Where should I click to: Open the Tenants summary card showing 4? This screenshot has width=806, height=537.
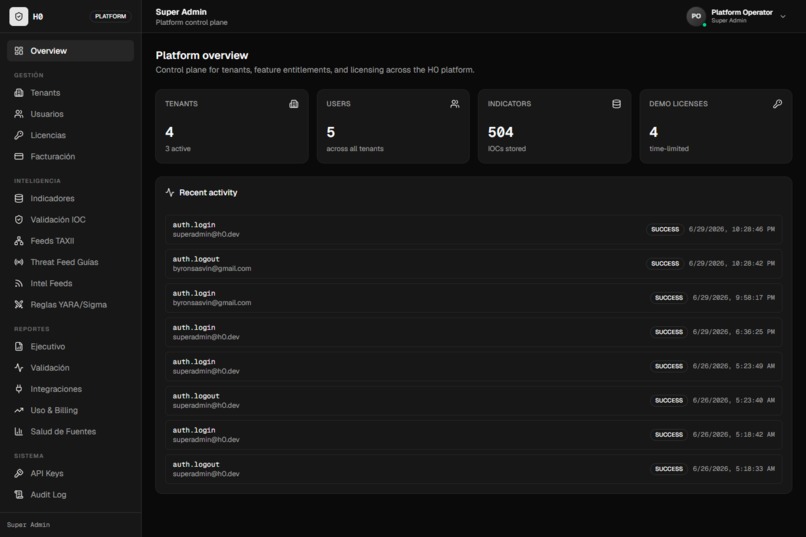click(x=232, y=126)
